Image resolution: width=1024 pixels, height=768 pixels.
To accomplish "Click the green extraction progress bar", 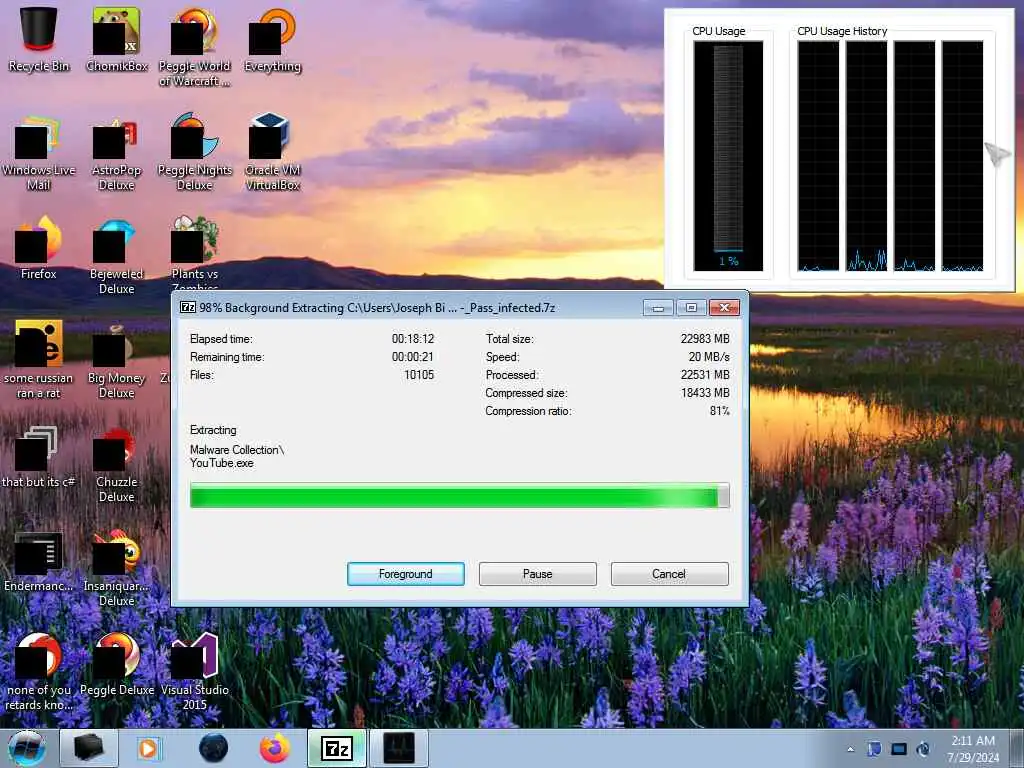I will point(460,496).
